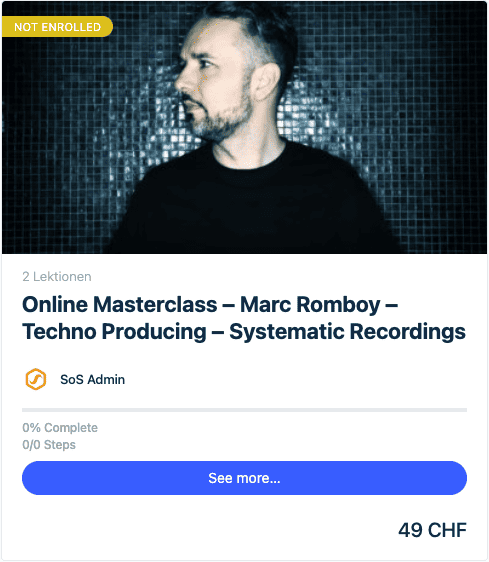Screen dimensions: 489x562
Task: Select the 0% Complete status text
Action: [60, 428]
